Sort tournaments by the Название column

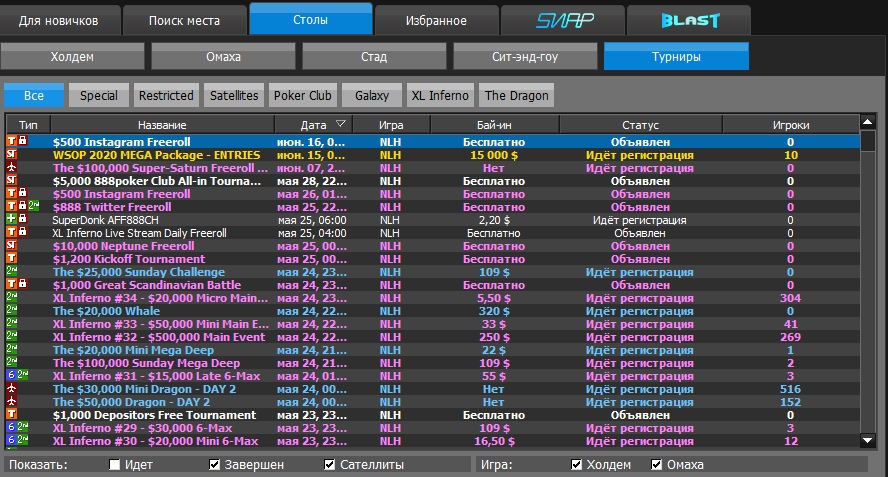coord(163,125)
